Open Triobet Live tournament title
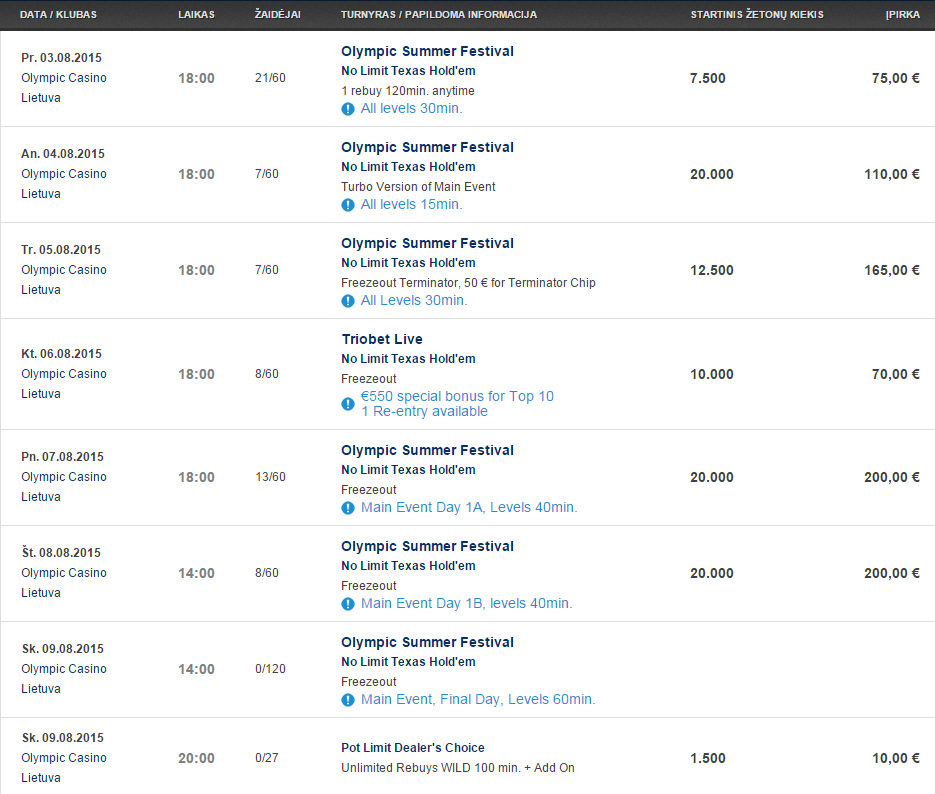This screenshot has width=935, height=794. tap(382, 339)
